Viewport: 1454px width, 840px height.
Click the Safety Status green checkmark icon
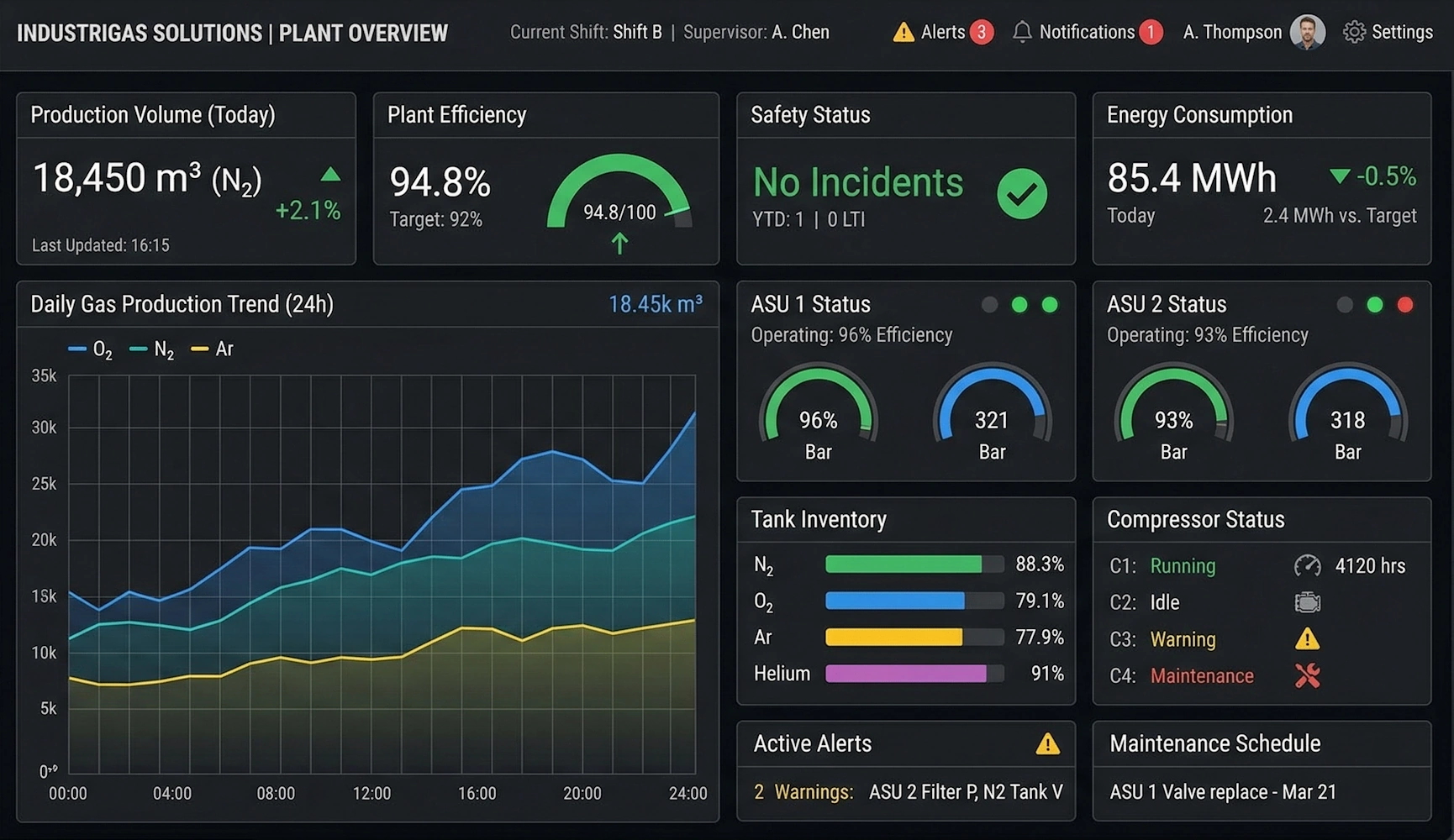1022,193
